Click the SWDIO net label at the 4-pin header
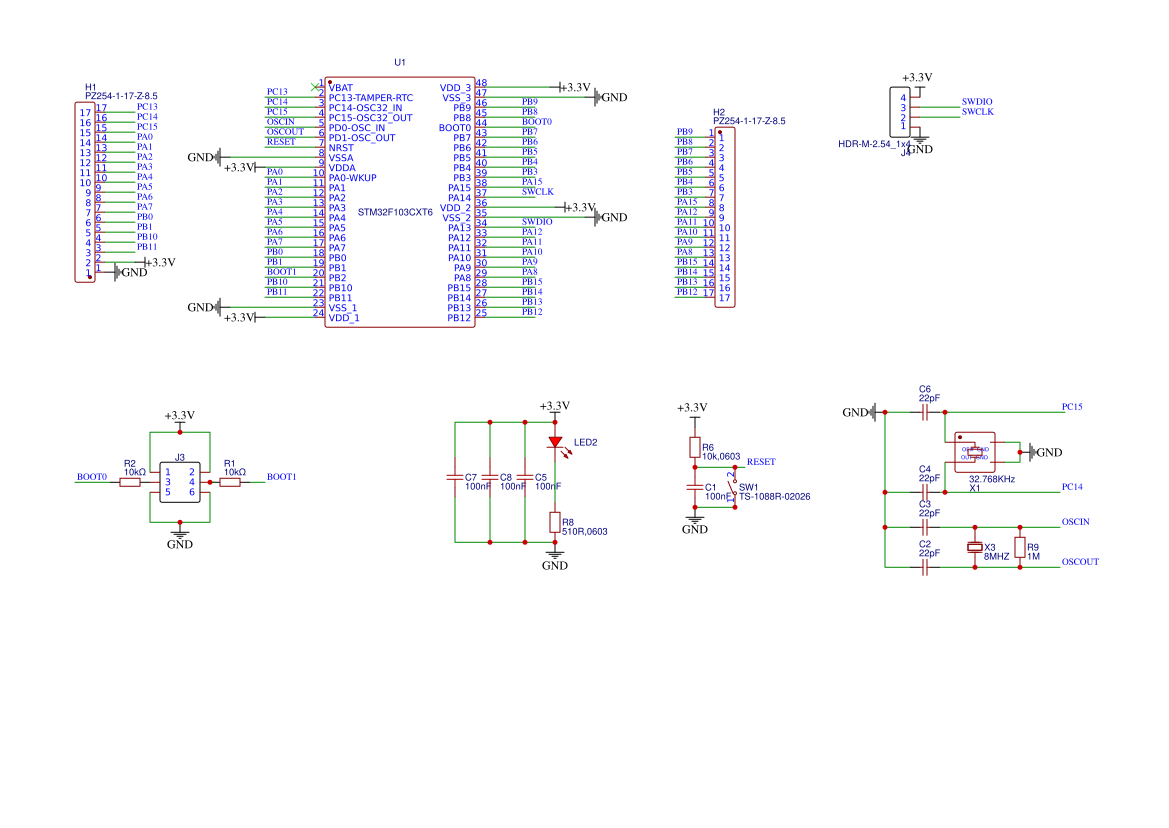The image size is (1169, 828). coord(977,102)
